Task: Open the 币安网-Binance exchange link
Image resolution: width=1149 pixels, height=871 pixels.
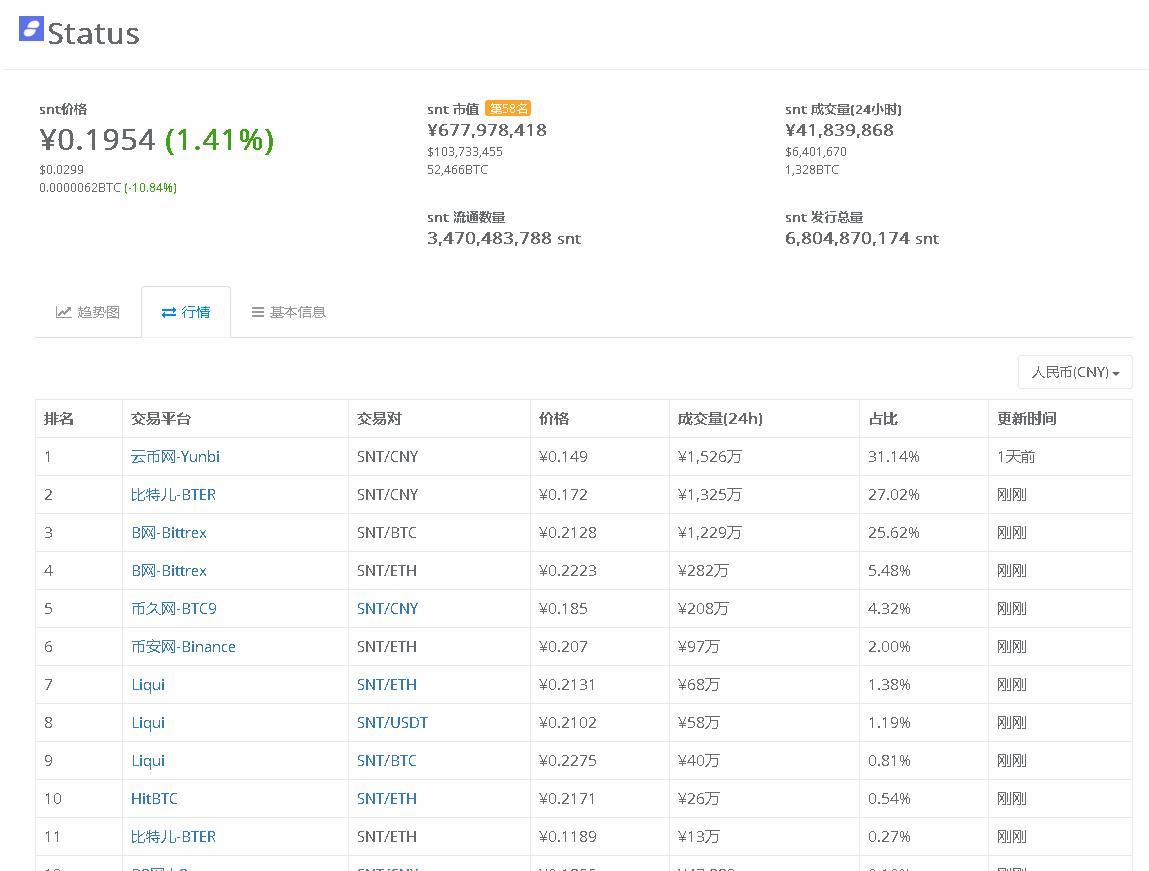Action: click(x=183, y=646)
